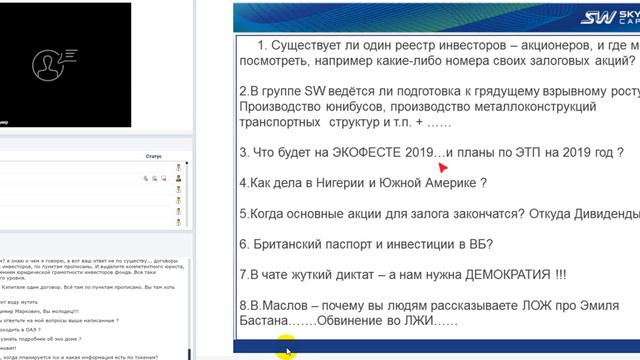
Task: Click the status icon in the bottom participant row
Action: tap(178, 222)
